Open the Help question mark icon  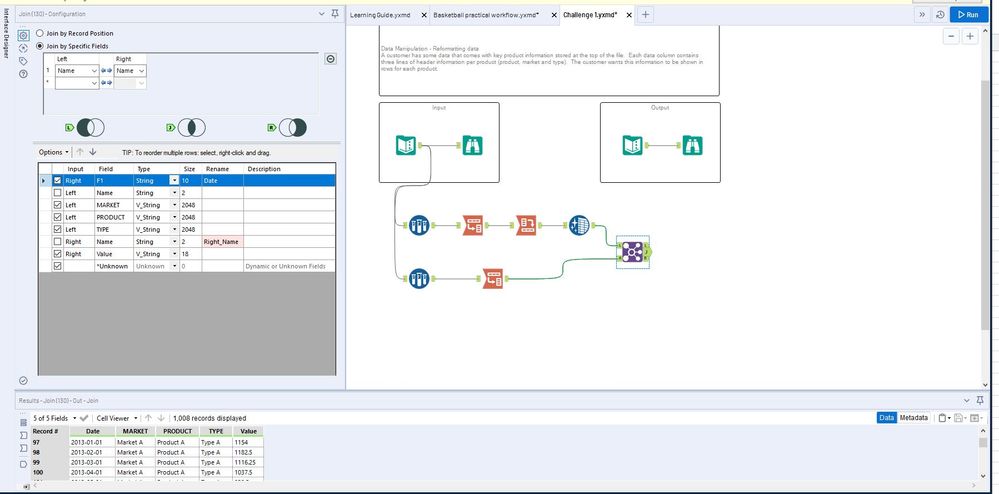[x=24, y=74]
